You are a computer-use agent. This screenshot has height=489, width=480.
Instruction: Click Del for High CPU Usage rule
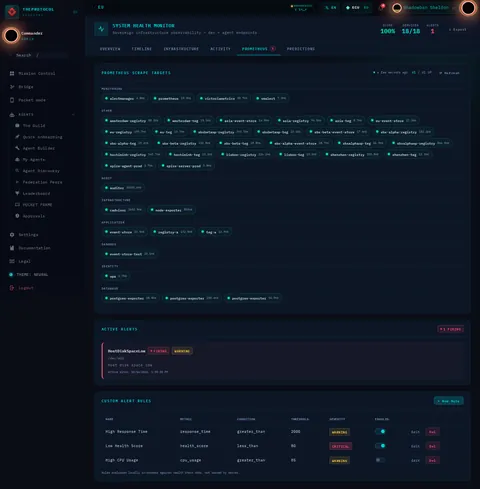click(x=432, y=461)
